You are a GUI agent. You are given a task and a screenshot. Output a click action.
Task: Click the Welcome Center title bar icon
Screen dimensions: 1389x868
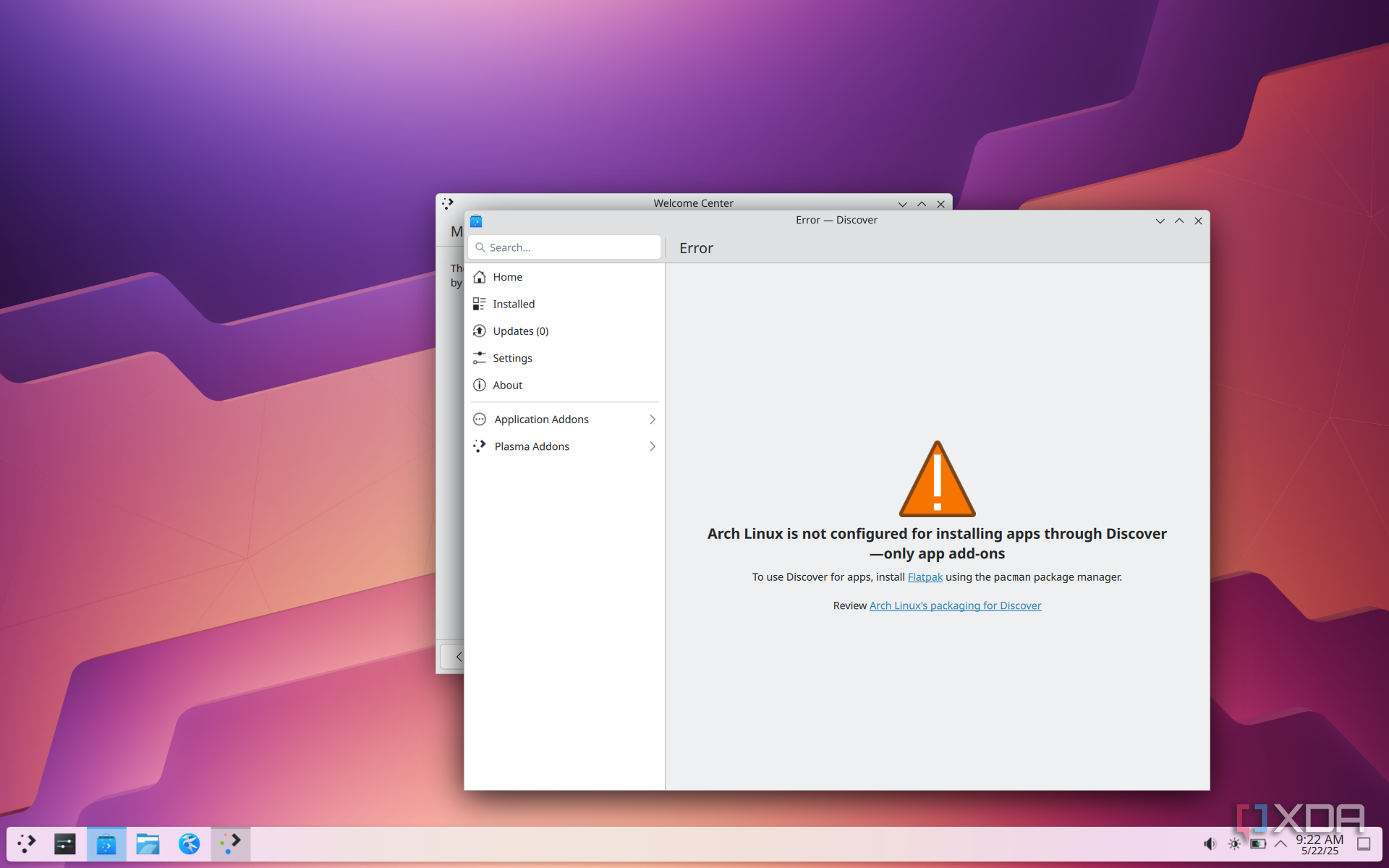448,204
